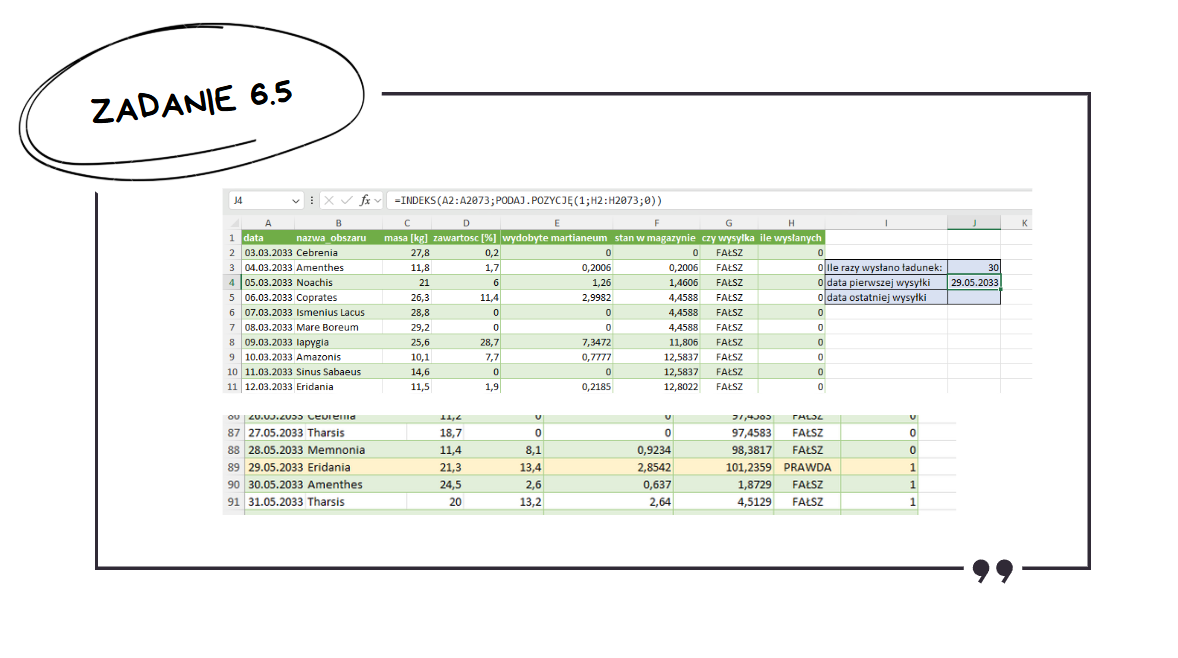Click the PRAWDA cell in row 89
1178x658 pixels.
806,467
